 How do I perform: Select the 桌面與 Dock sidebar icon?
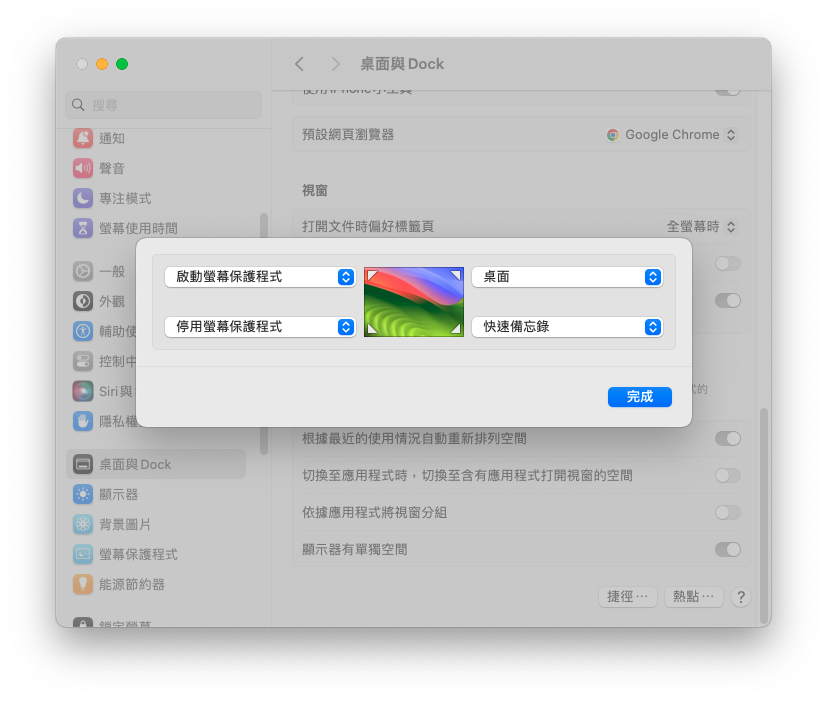83,464
